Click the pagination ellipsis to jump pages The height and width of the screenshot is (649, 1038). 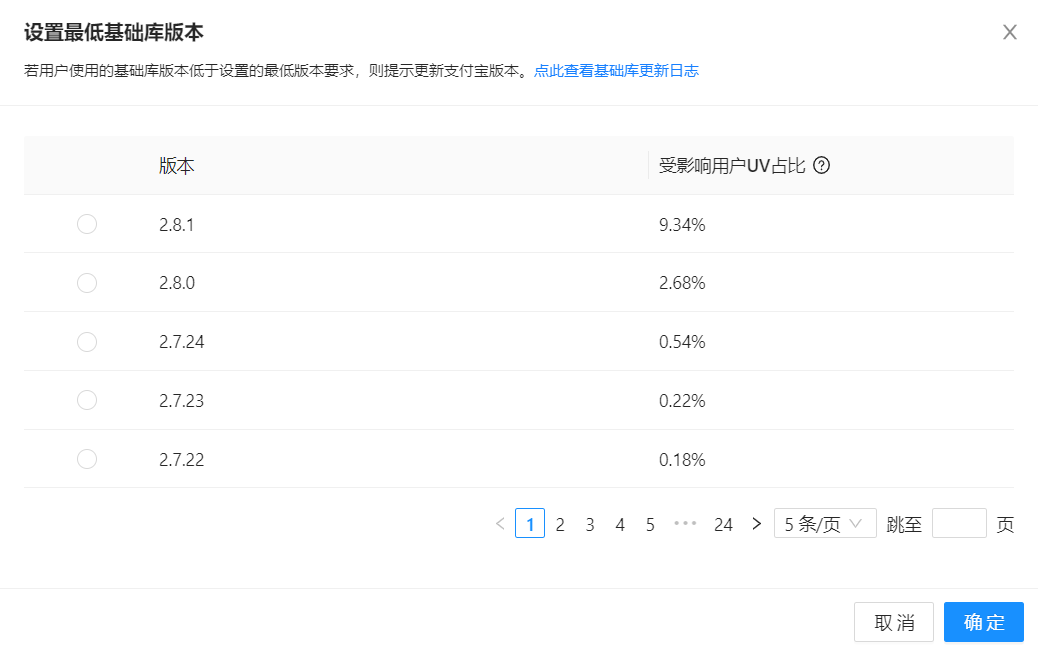coord(685,523)
